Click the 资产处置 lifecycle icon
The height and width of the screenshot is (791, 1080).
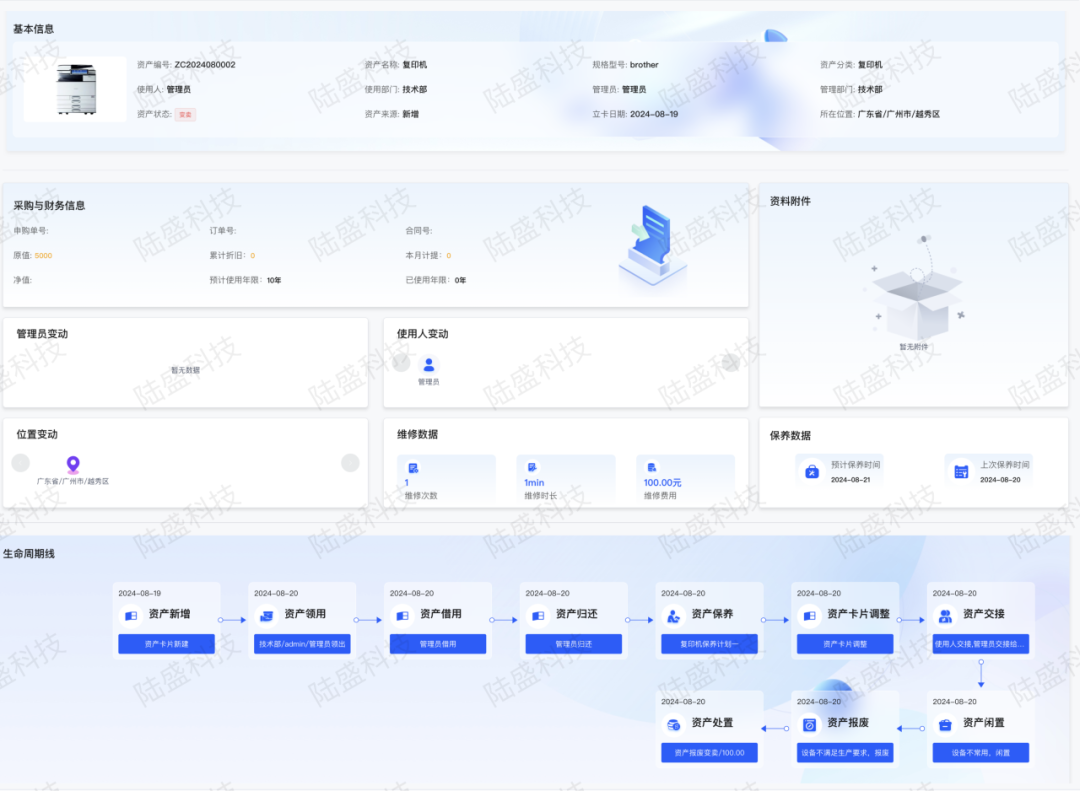(x=673, y=724)
